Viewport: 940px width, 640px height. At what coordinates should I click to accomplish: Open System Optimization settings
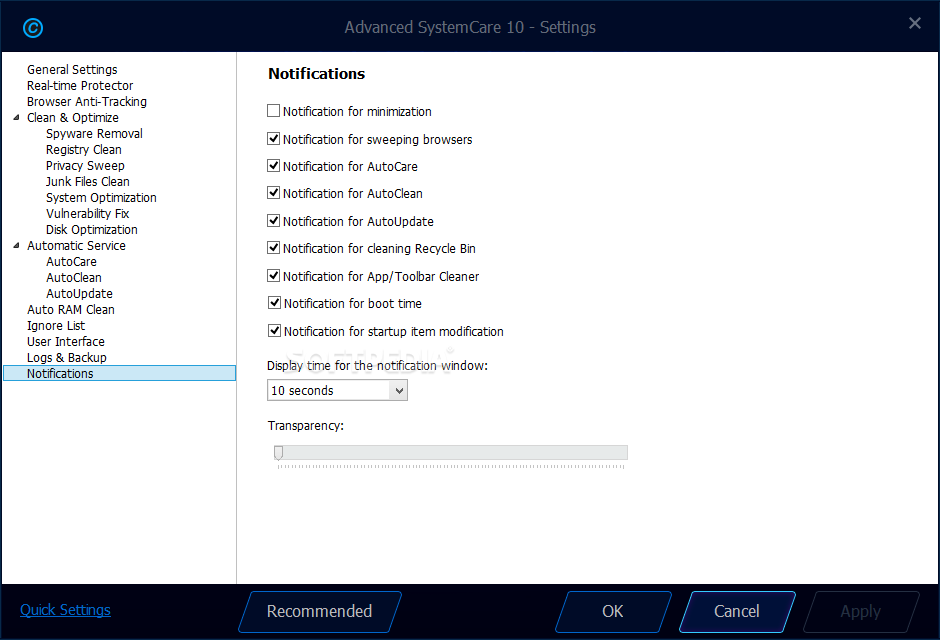click(101, 197)
